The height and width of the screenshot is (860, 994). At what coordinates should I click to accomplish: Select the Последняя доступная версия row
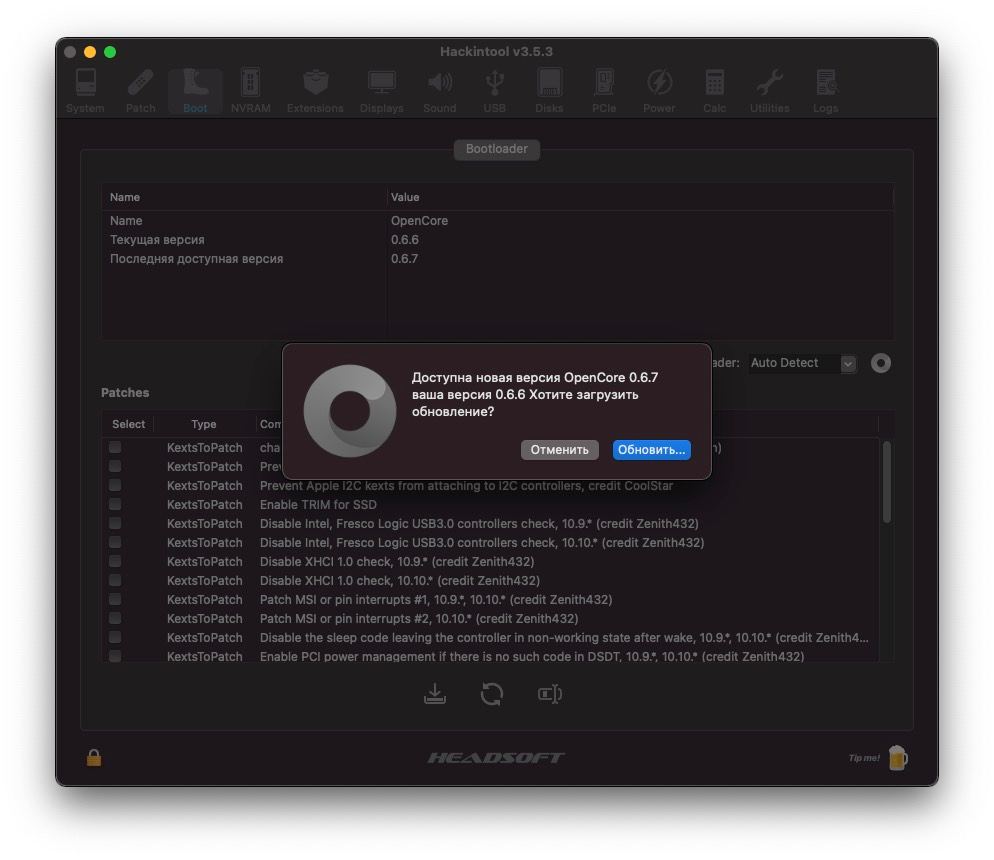click(x=498, y=259)
